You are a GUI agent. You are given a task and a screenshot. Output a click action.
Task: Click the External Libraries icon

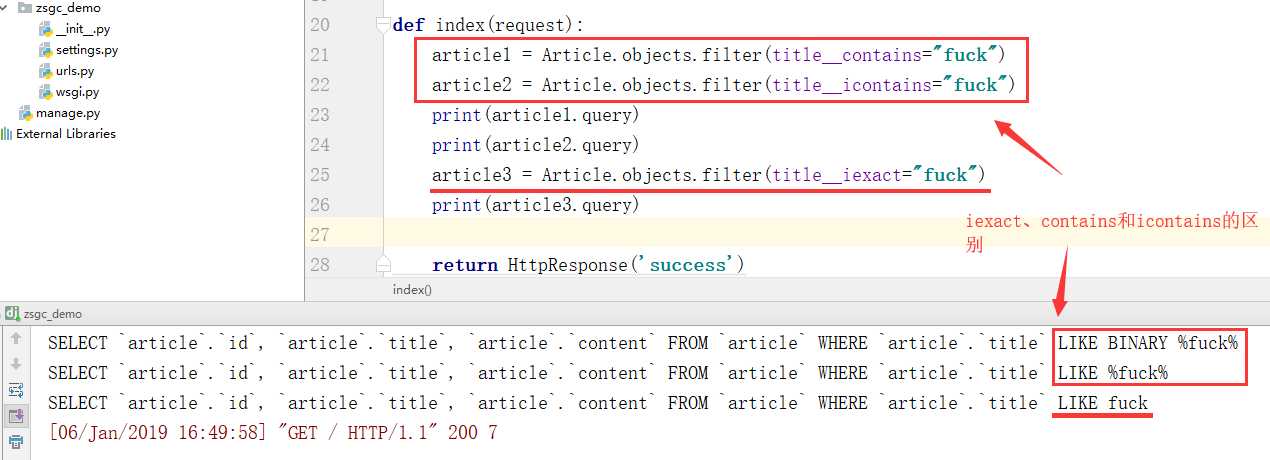pyautogui.click(x=7, y=134)
